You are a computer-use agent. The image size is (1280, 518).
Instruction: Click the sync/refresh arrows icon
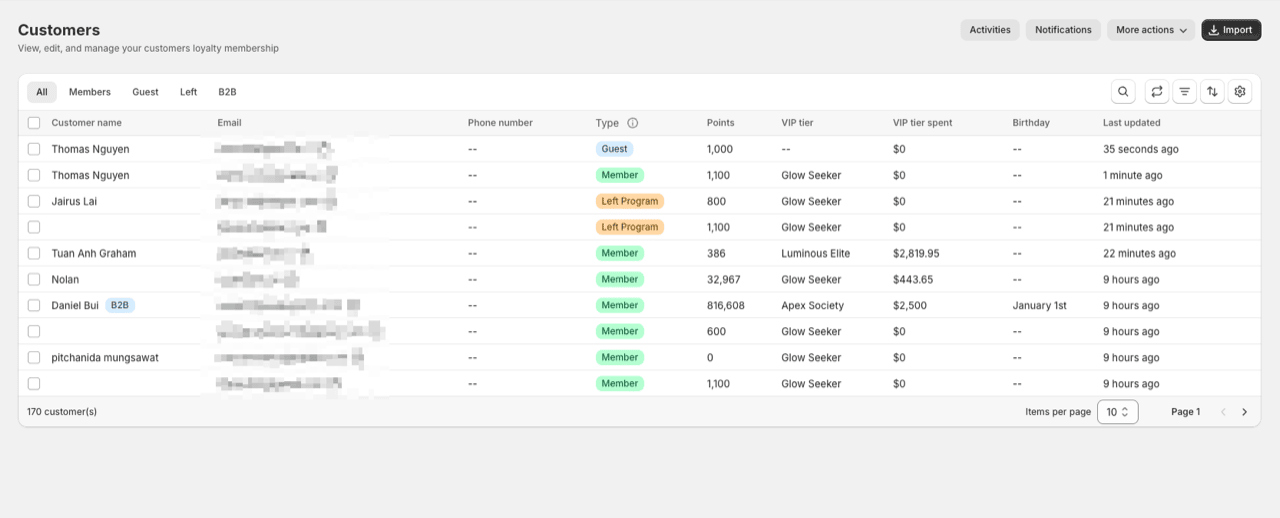coord(1157,91)
